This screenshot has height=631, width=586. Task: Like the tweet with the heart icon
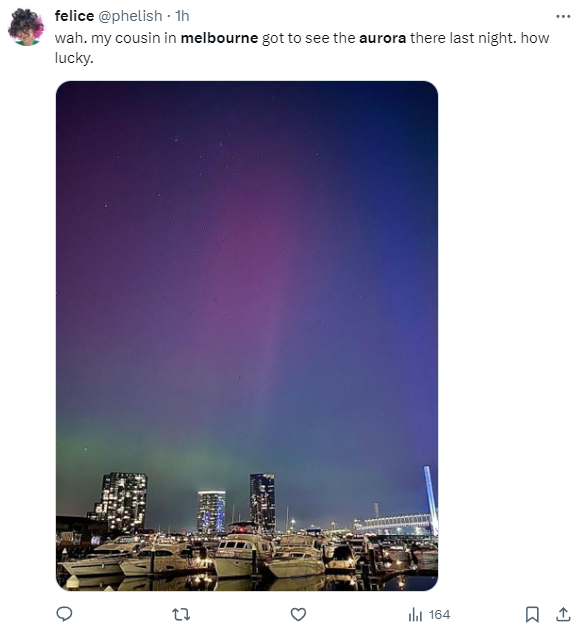298,615
